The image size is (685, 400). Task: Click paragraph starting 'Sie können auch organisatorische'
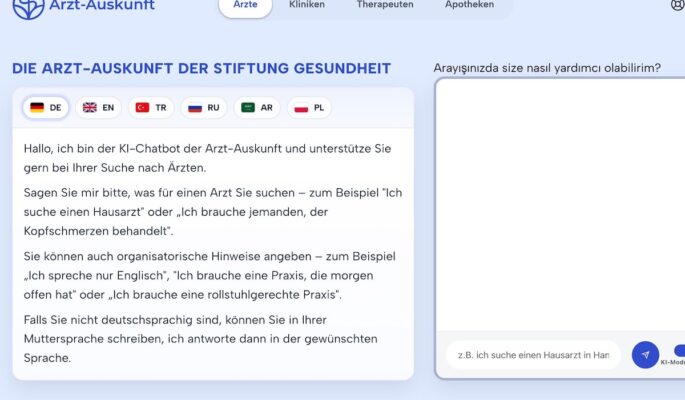(210, 276)
